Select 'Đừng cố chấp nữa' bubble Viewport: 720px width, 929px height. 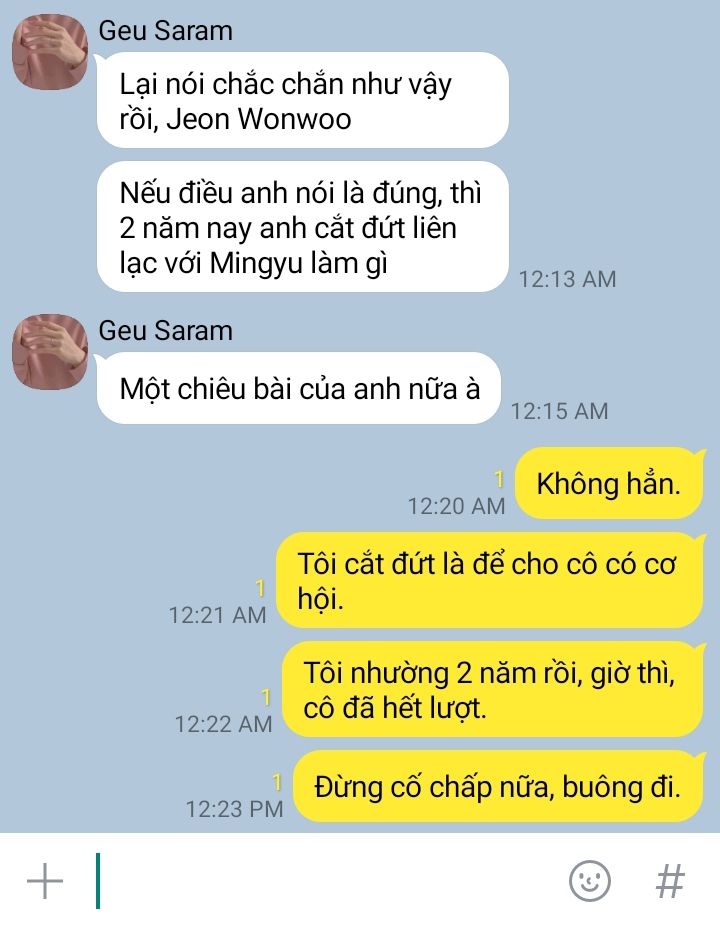(498, 786)
